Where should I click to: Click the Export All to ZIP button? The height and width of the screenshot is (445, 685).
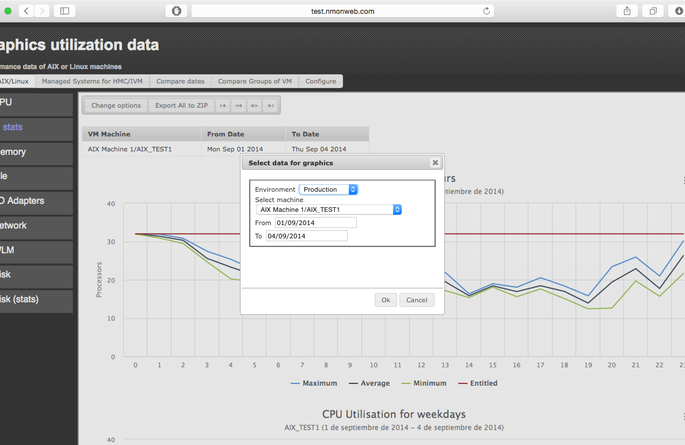[x=180, y=105]
